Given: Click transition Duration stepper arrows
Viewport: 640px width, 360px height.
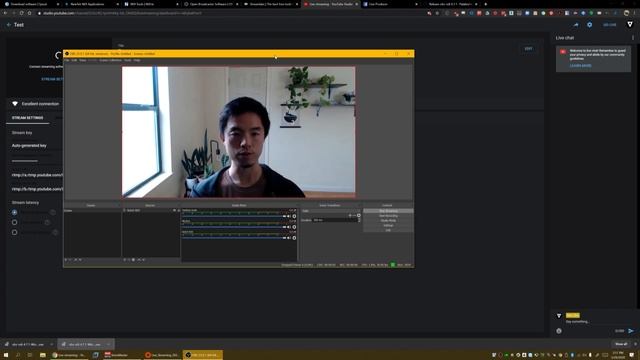Looking at the screenshot, I should tap(359, 220).
